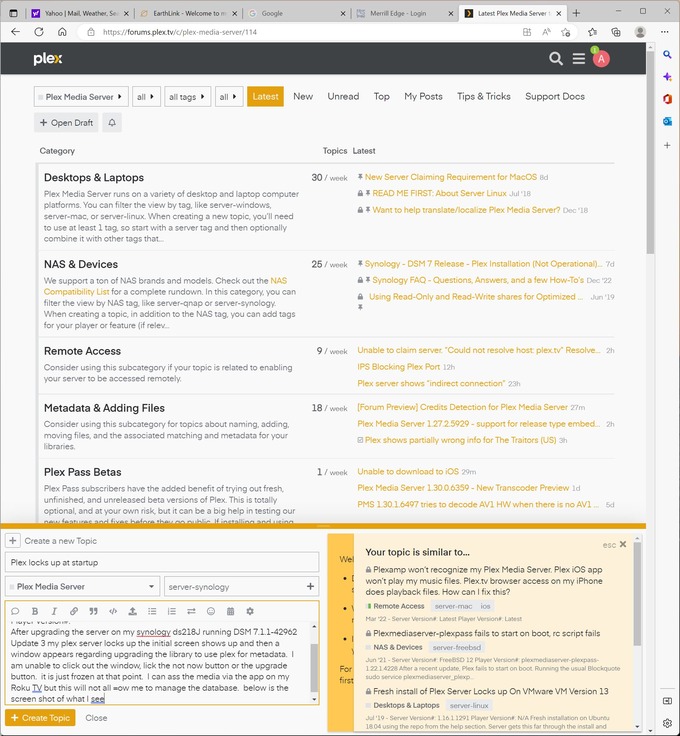680x736 pixels.
Task: Switch to the New tab
Action: point(303,96)
